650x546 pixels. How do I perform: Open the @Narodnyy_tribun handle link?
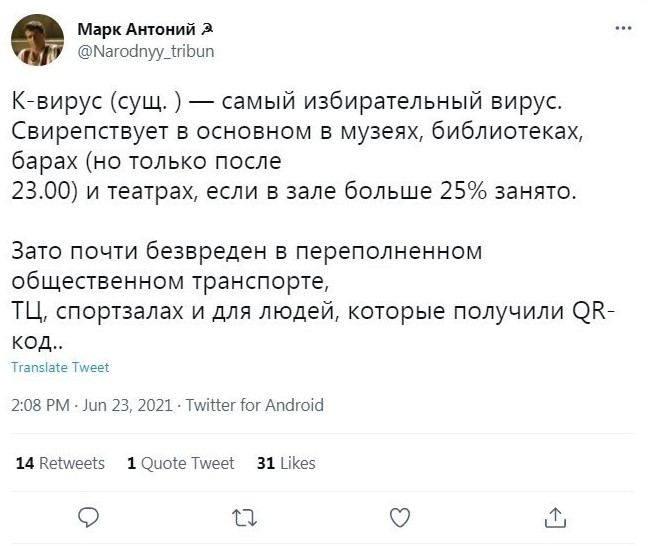145,49
